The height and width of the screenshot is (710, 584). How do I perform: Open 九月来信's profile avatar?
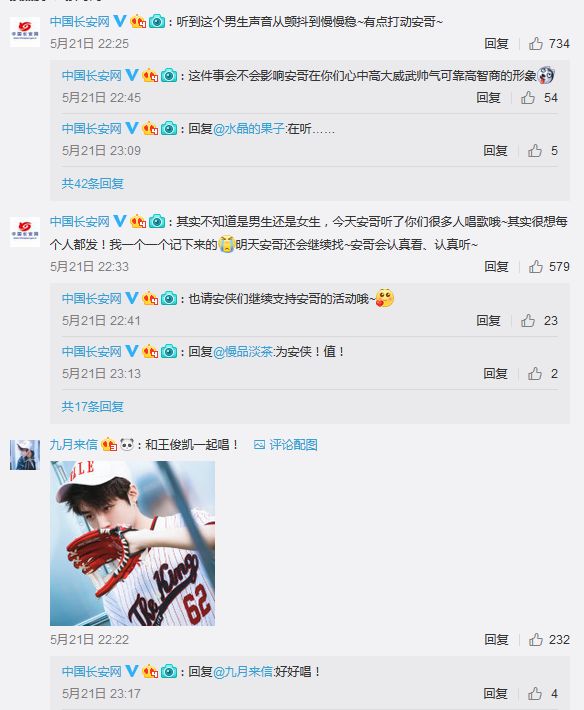pos(25,455)
